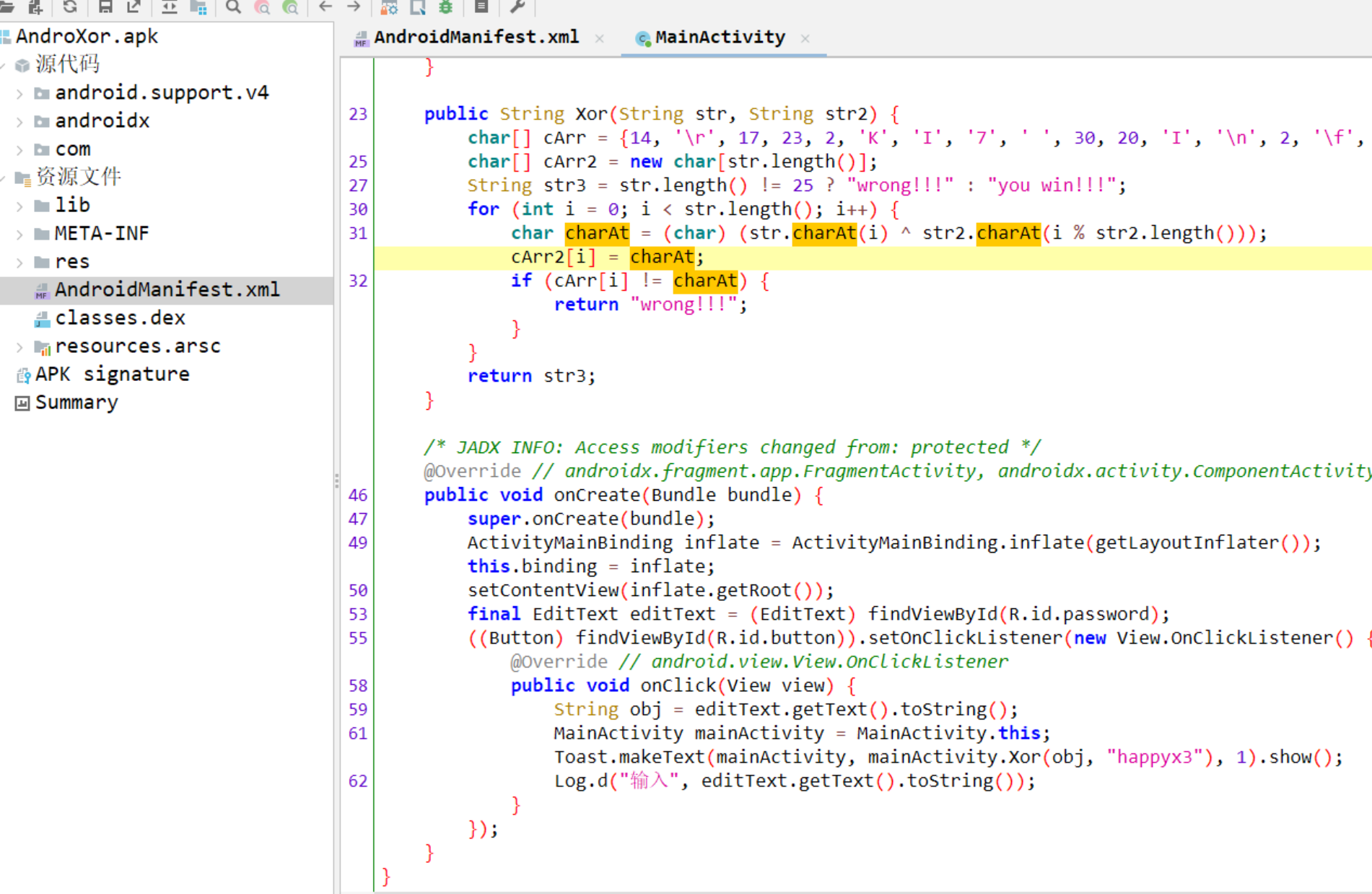Select the androidx package row
Screen dimensions: 1372x894
(102, 120)
